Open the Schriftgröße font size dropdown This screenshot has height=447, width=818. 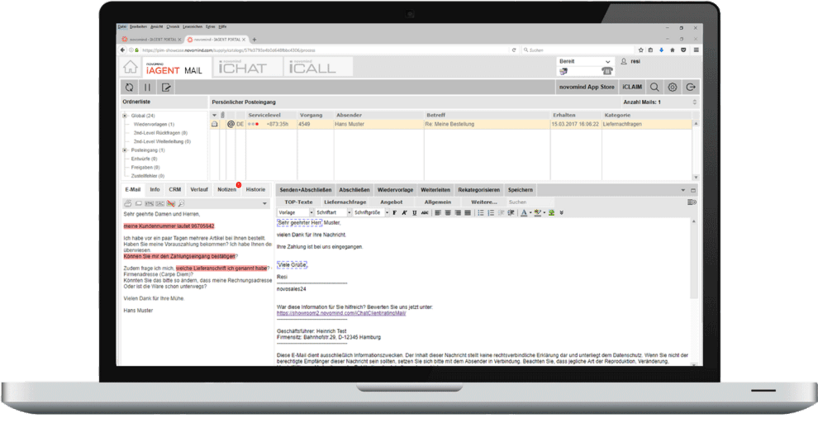click(387, 213)
